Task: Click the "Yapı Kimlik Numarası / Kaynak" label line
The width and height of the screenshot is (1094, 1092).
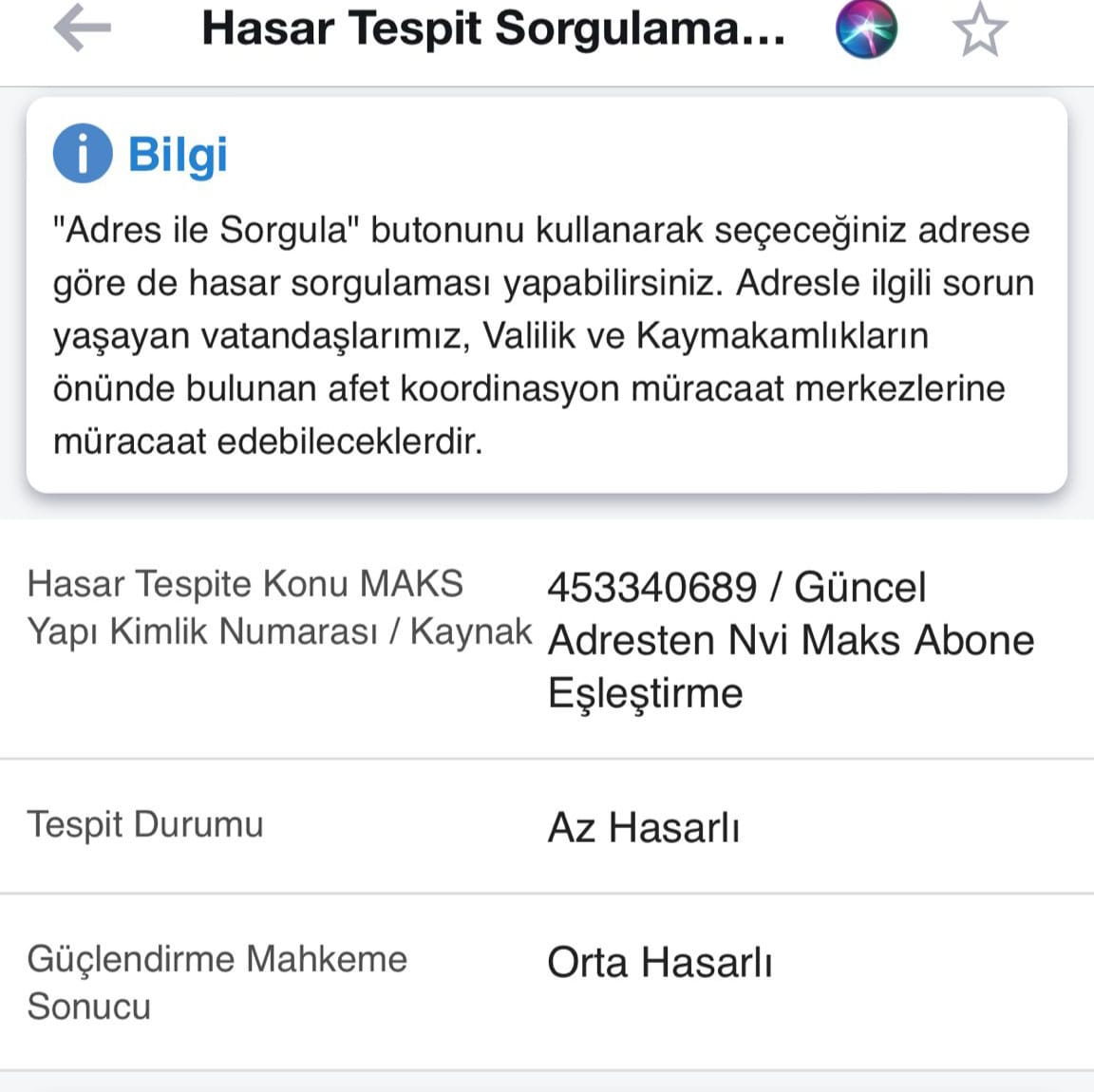Action: tap(279, 631)
